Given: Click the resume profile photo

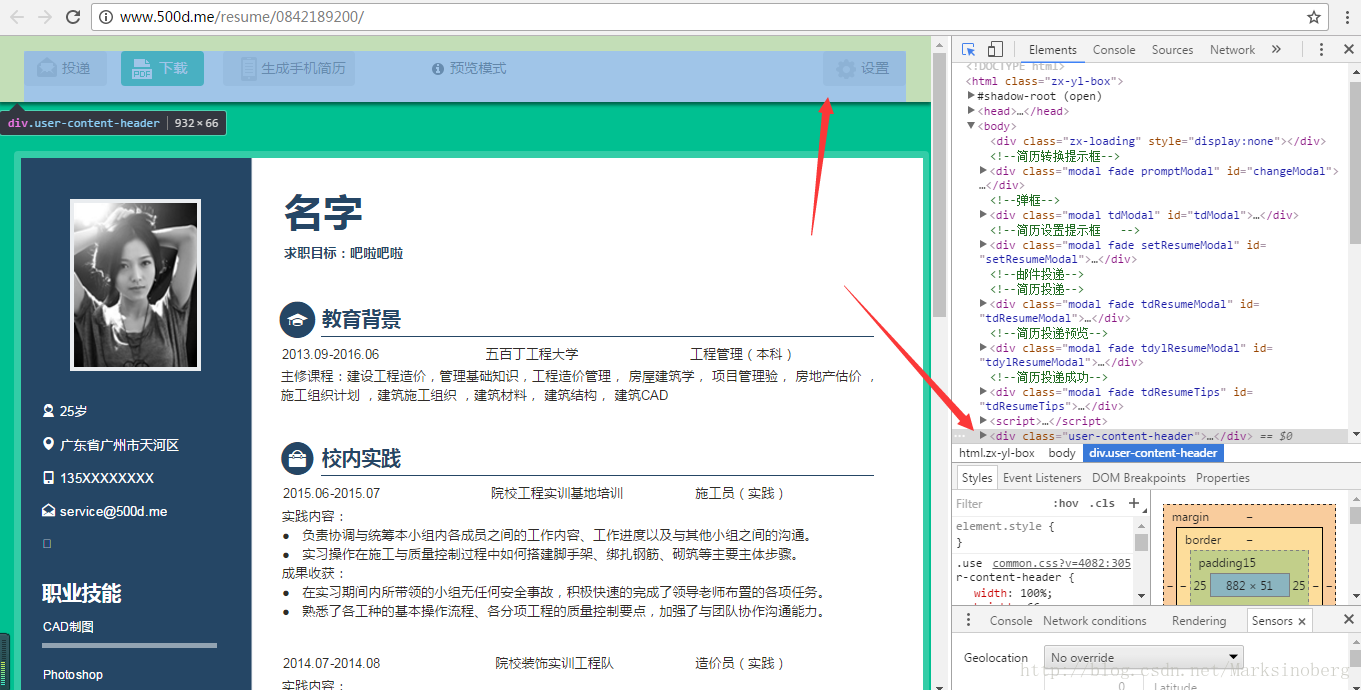Looking at the screenshot, I should [x=136, y=285].
